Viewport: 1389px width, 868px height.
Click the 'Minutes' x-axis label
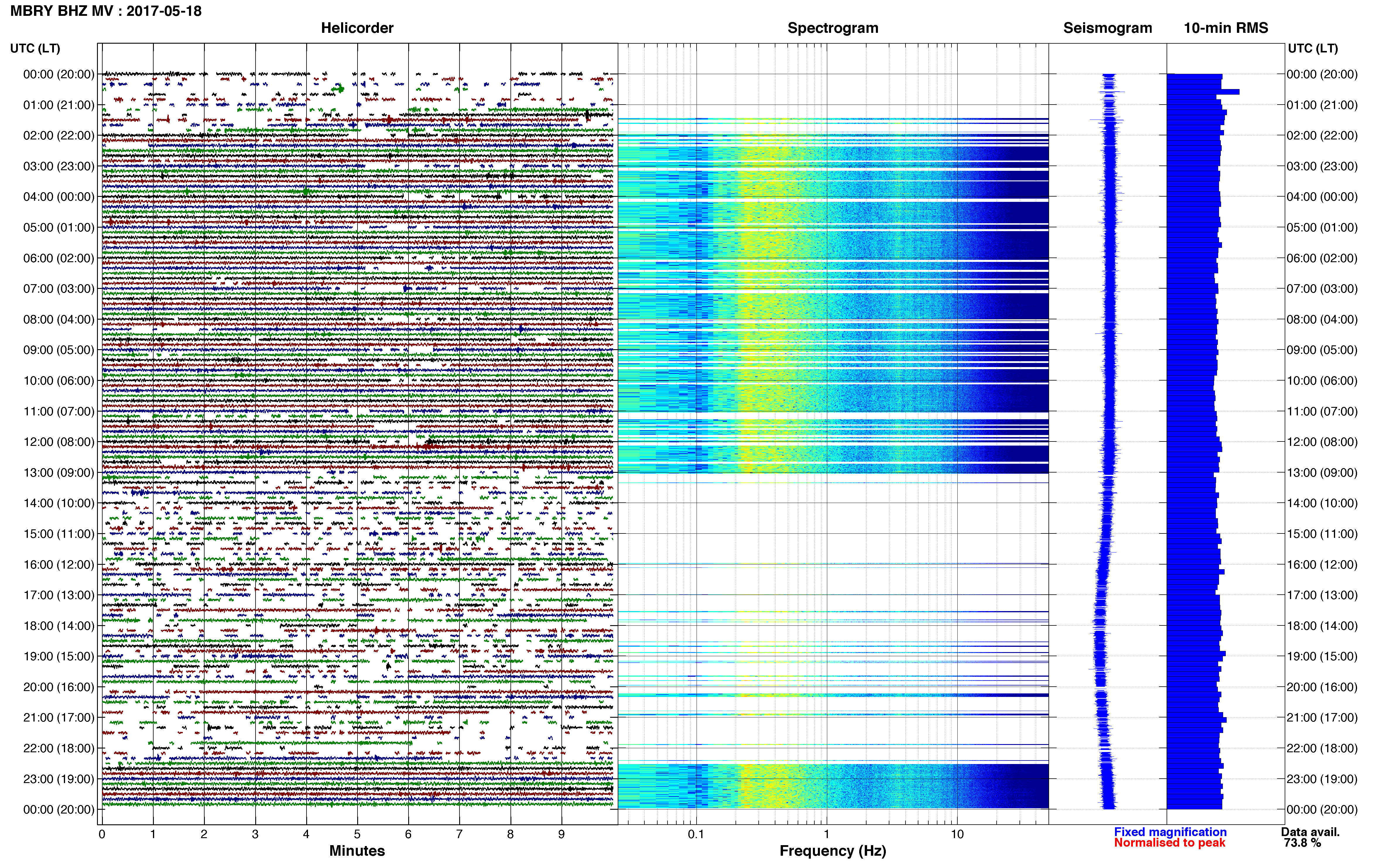click(357, 851)
